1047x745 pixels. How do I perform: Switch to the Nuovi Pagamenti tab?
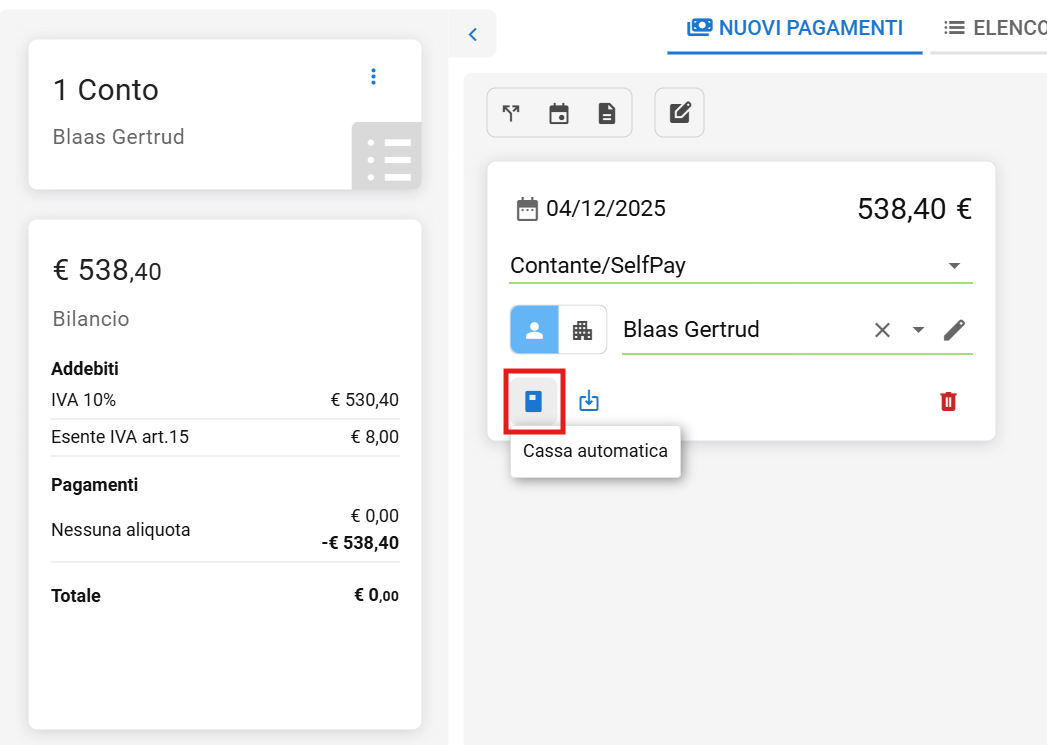[795, 28]
